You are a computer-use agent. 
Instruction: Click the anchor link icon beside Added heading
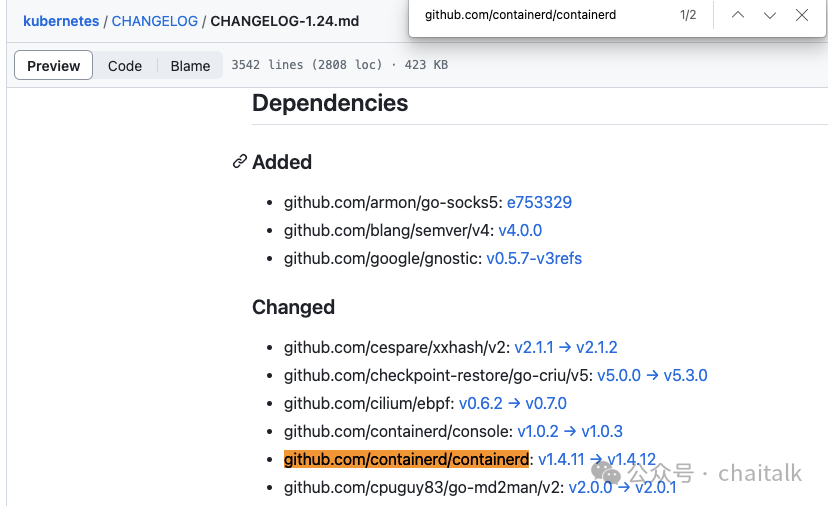[x=239, y=162]
